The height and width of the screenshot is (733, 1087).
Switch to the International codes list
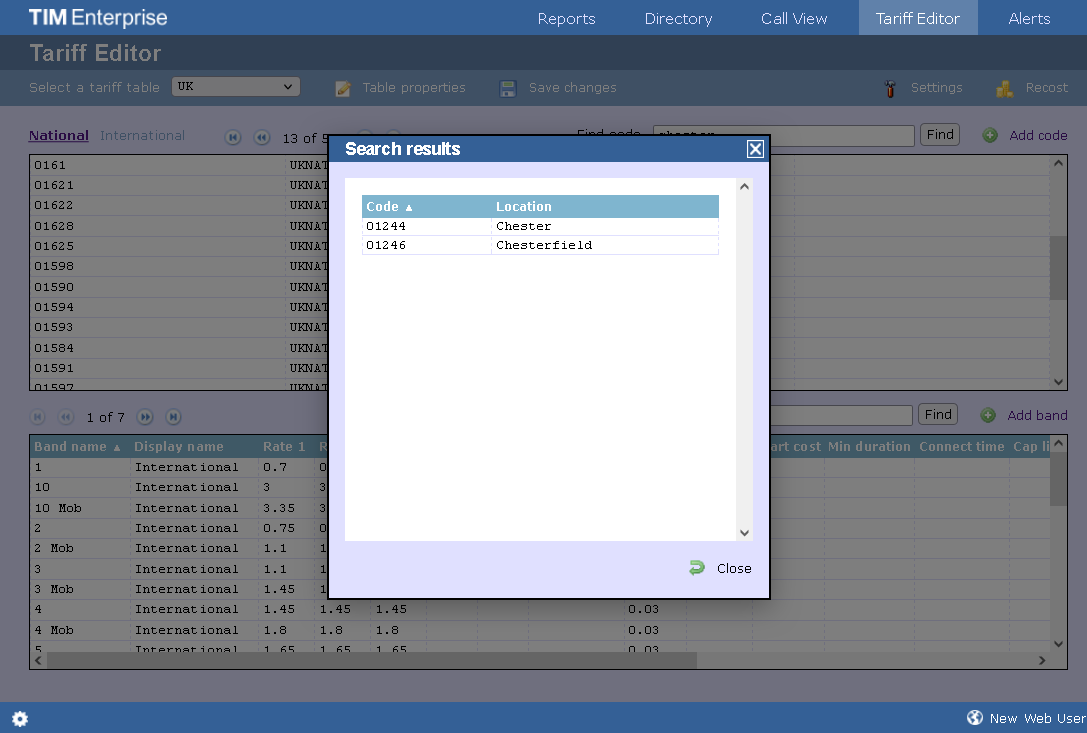142,135
